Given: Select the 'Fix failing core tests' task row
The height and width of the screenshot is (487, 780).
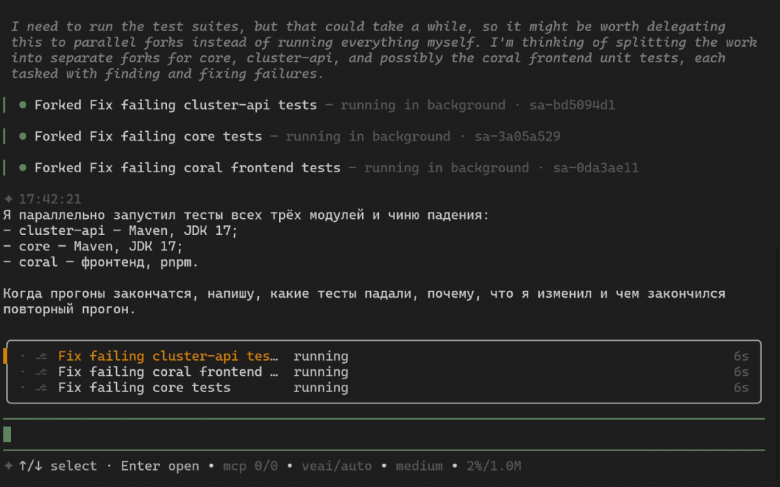Looking at the screenshot, I should click(384, 388).
